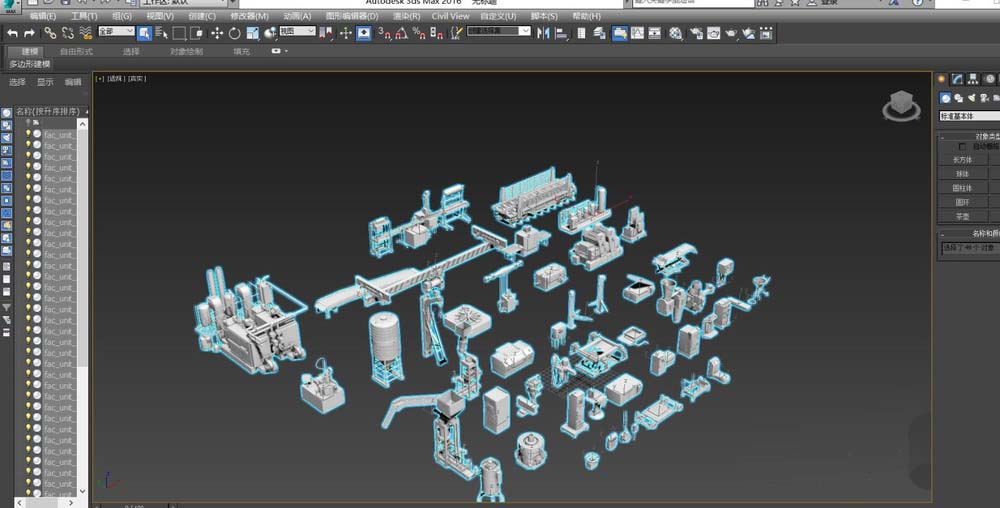This screenshot has height=508, width=1000.
Task: Open the 全部 selection filter dropdown
Action: click(116, 32)
